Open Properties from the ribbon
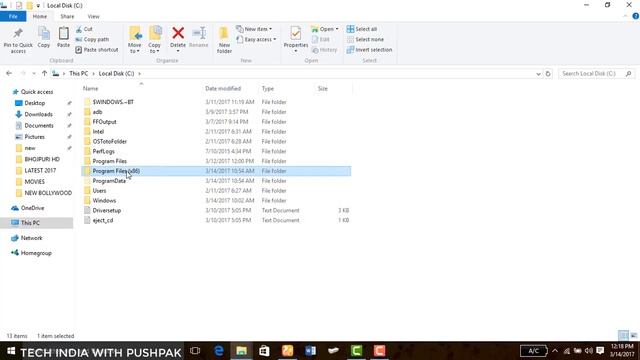The image size is (640, 360). coord(296,39)
